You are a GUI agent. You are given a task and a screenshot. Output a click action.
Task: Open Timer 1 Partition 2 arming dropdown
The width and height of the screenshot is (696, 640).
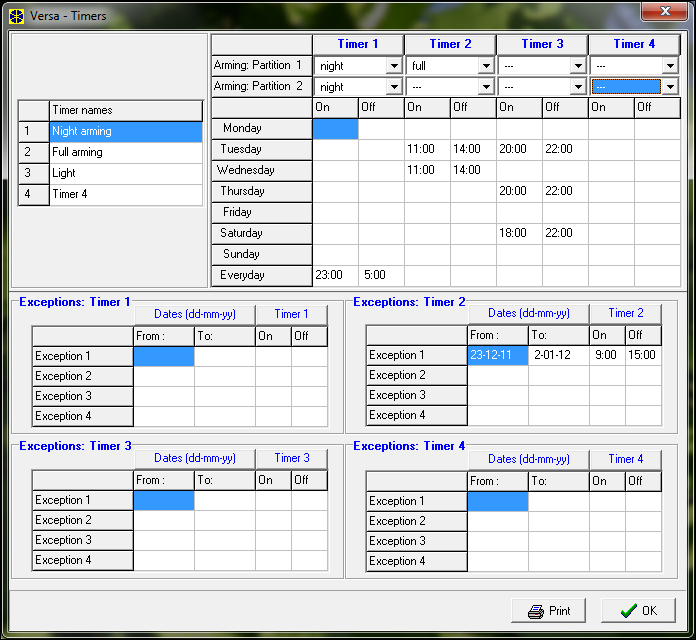pyautogui.click(x=394, y=87)
